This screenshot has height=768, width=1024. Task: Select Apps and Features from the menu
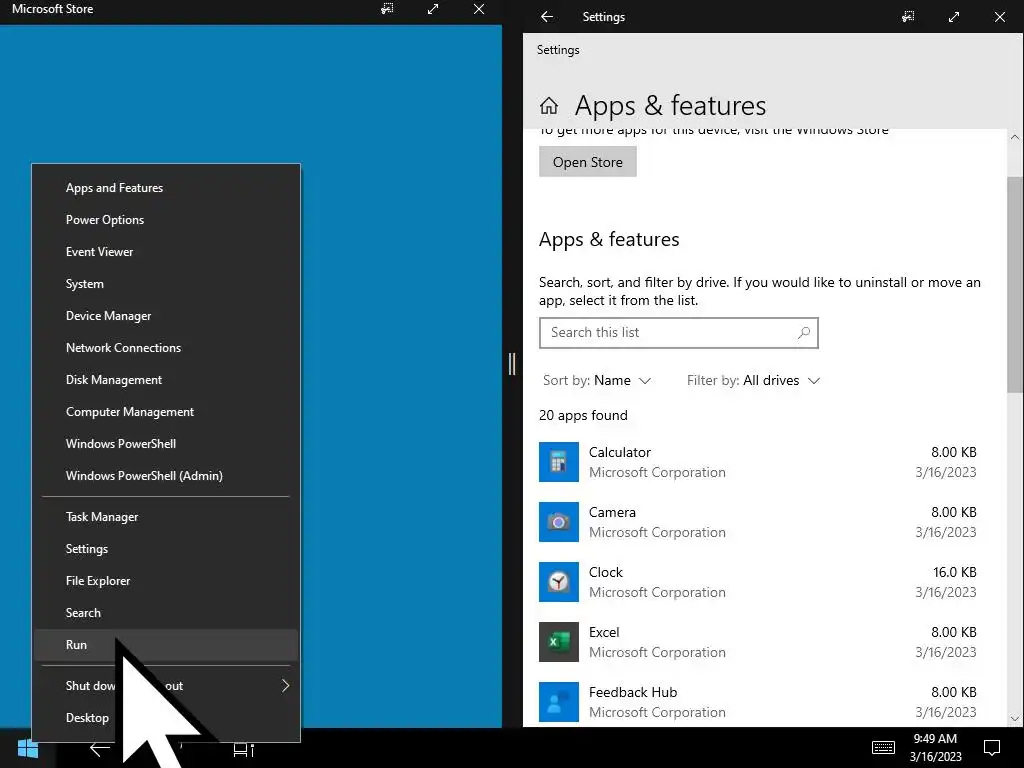coord(167,188)
